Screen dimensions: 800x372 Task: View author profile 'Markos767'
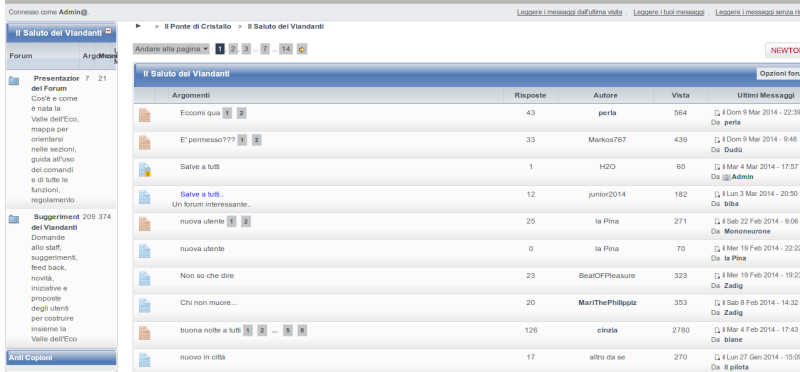pyautogui.click(x=607, y=140)
